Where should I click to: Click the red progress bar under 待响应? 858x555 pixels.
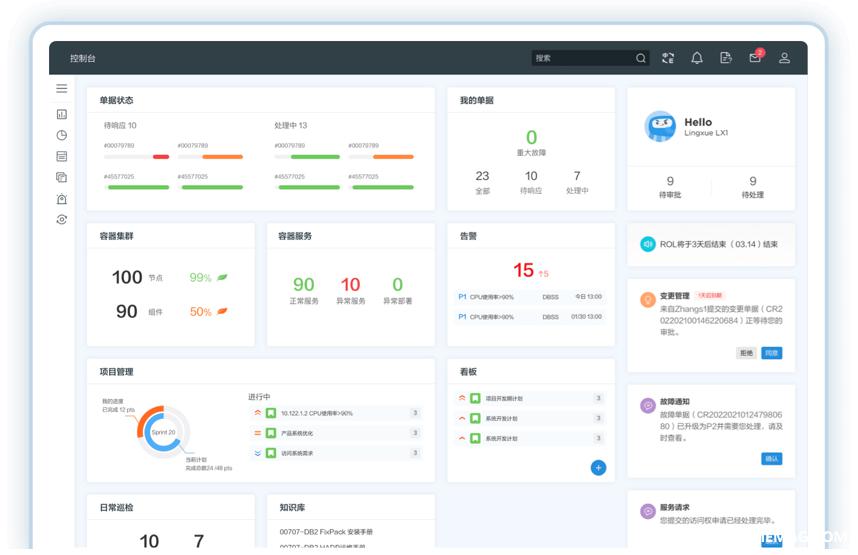point(160,157)
